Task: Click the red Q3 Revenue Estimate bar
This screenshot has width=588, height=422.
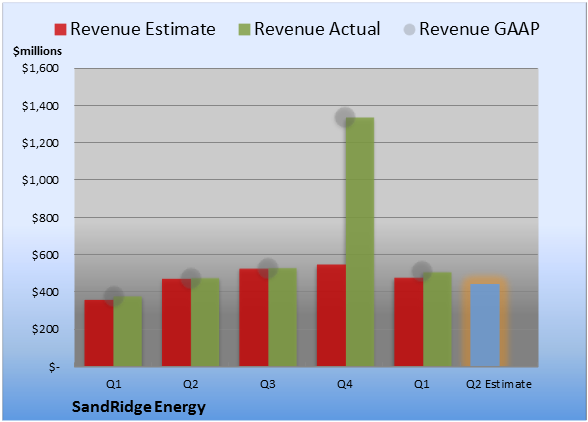Action: [254, 317]
